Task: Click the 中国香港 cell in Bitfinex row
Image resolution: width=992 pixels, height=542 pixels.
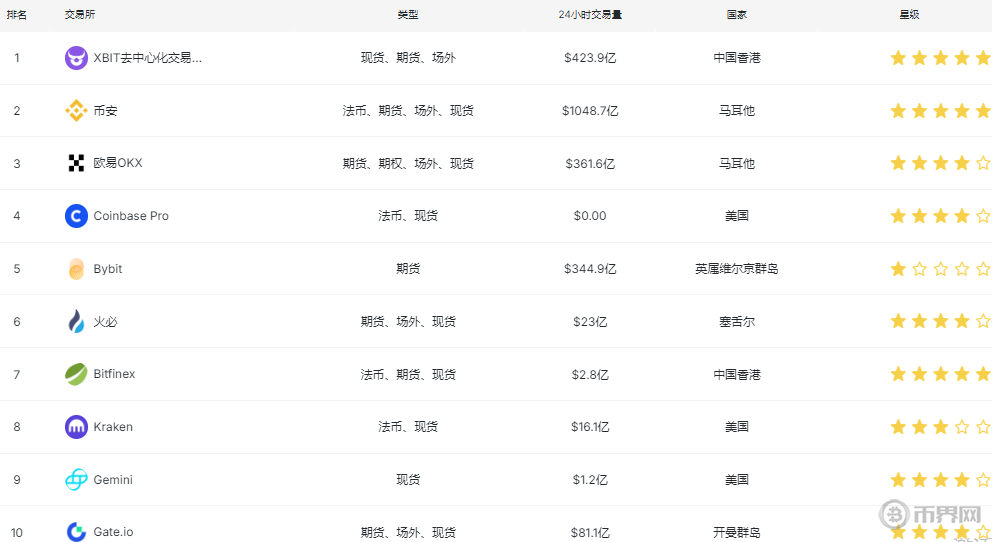Action: point(736,374)
